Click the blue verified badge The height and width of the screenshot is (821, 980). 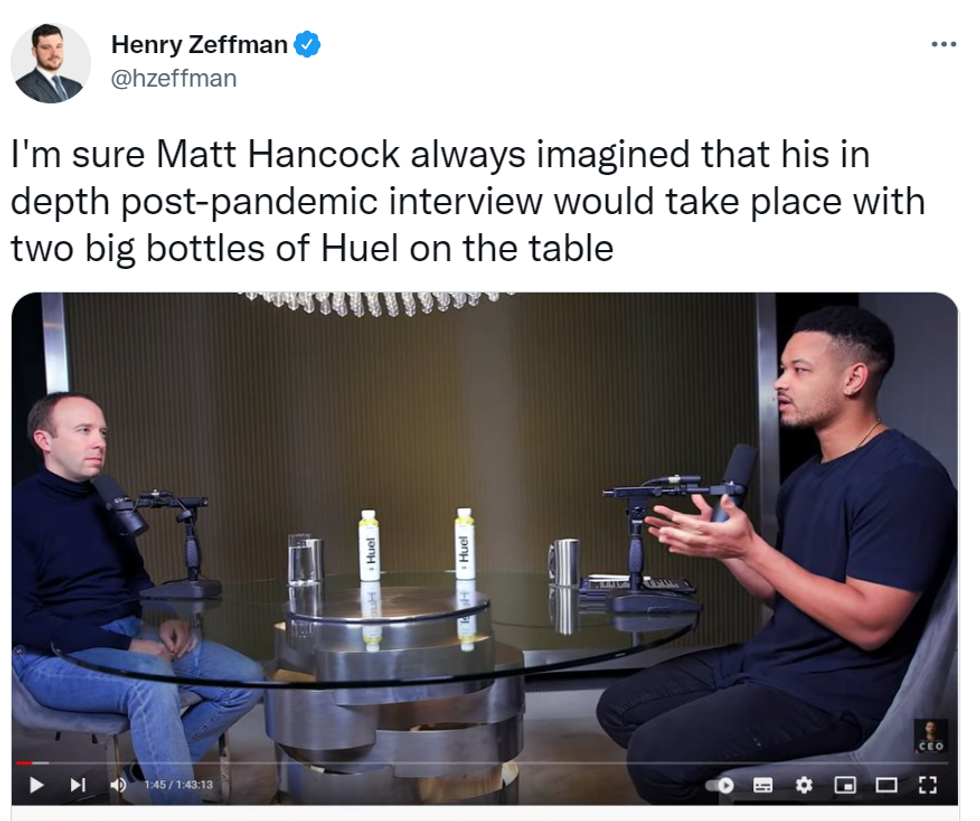307,45
